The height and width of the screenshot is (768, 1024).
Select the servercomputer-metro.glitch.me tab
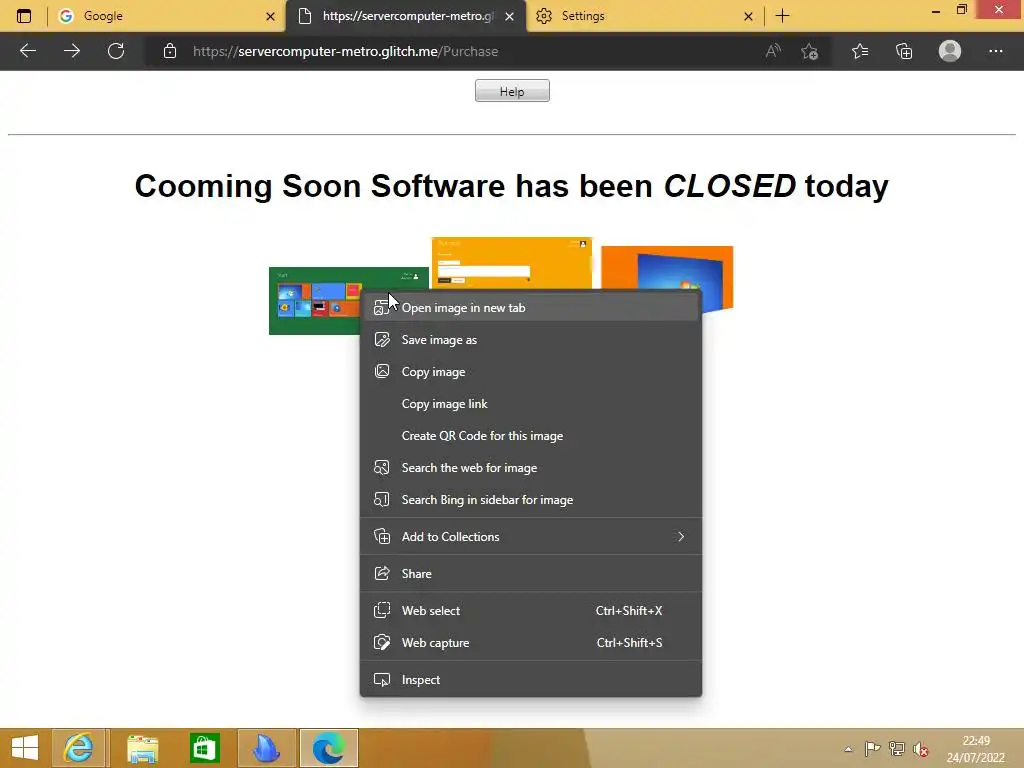pyautogui.click(x=405, y=16)
